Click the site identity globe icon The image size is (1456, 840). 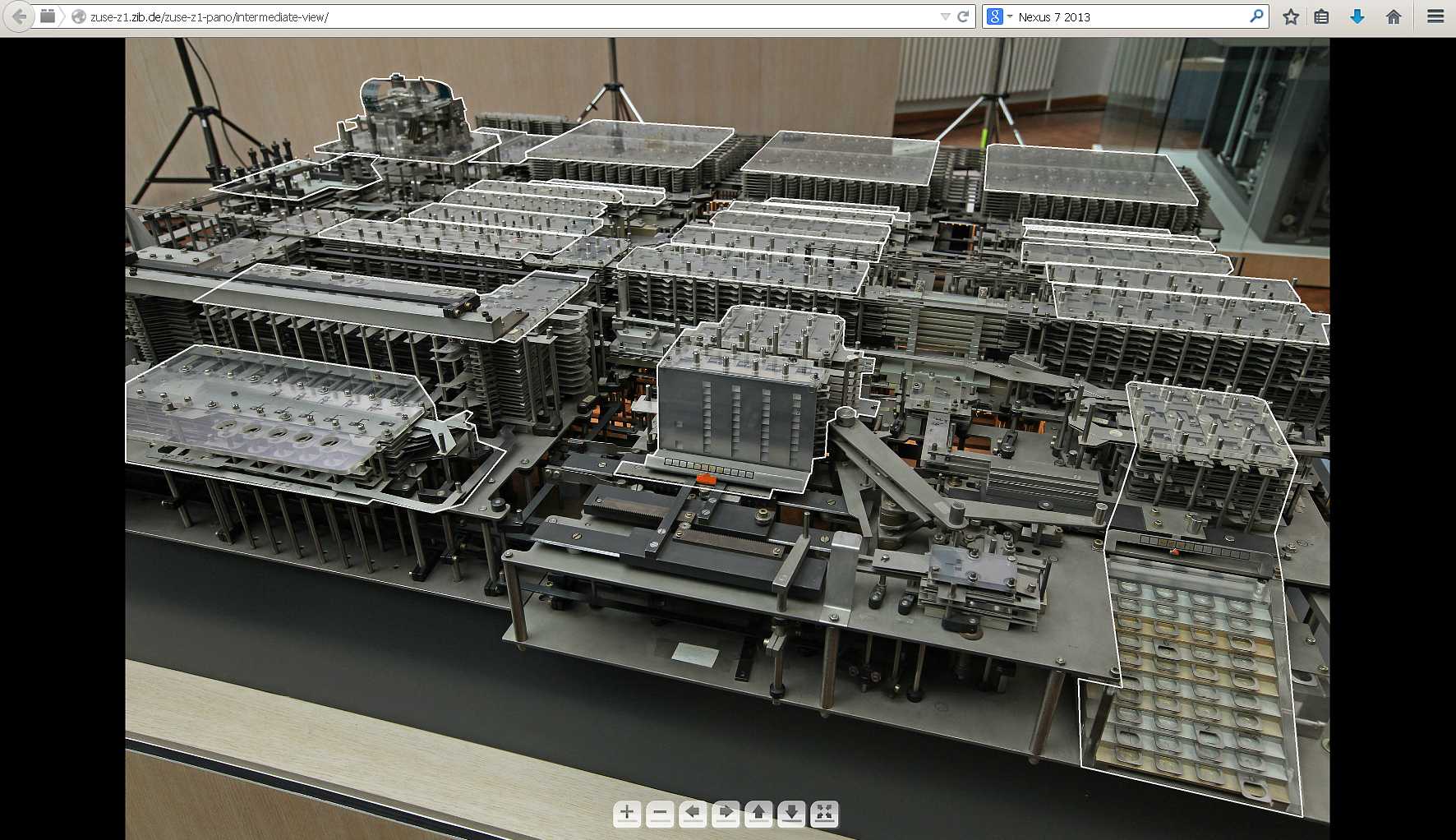[x=79, y=16]
